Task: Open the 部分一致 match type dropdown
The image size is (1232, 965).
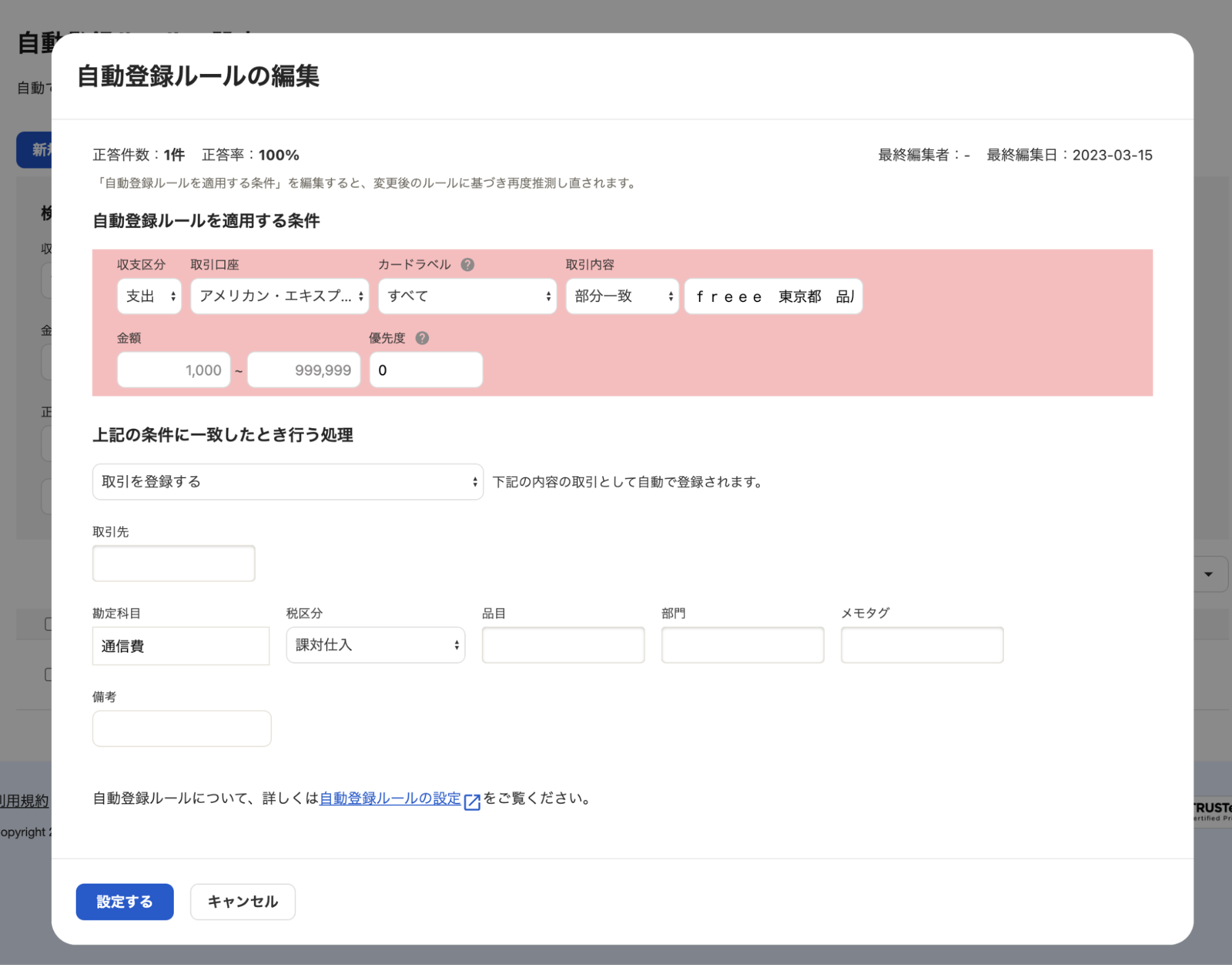Action: (x=622, y=296)
